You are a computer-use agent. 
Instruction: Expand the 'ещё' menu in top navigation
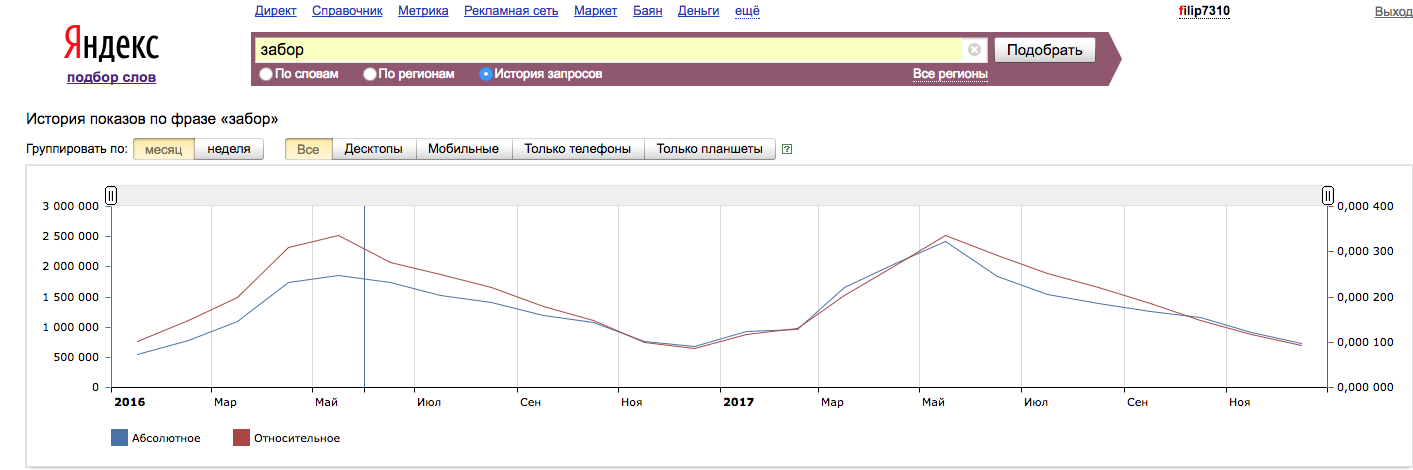(x=747, y=11)
